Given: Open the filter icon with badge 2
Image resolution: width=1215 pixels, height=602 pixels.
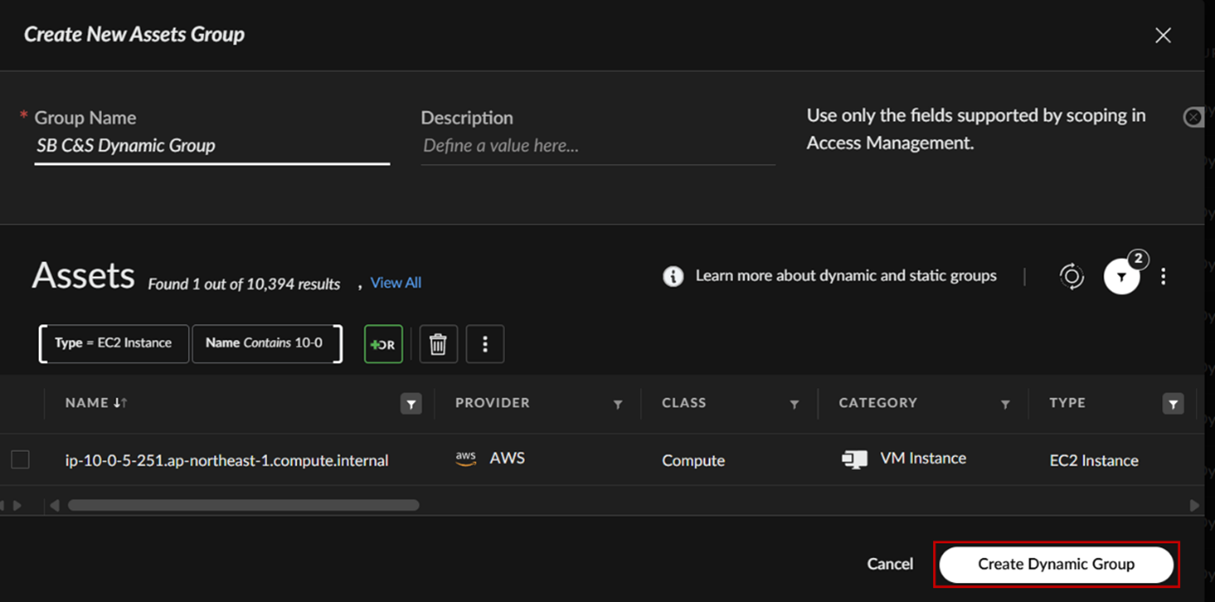Looking at the screenshot, I should [x=1121, y=277].
